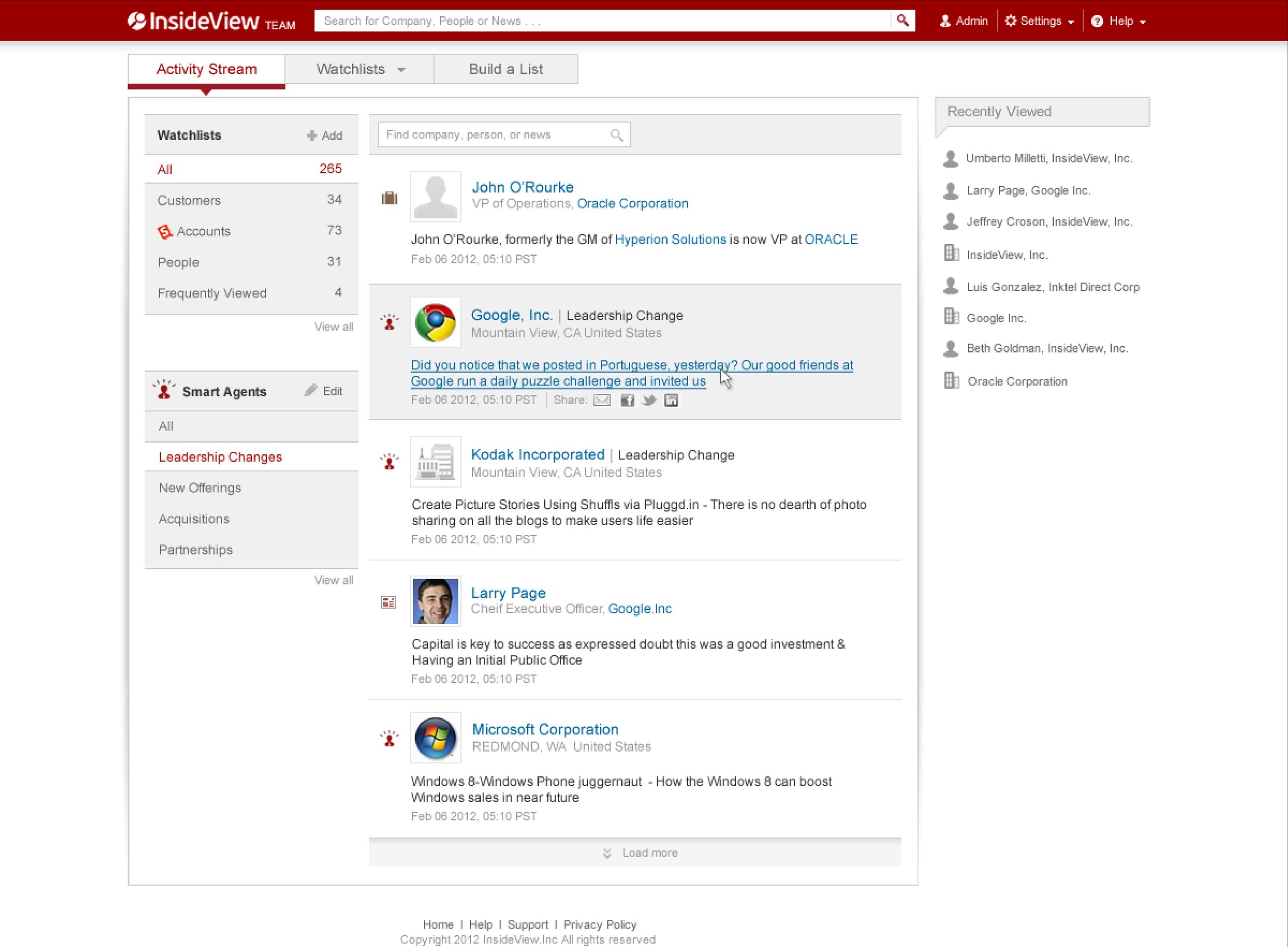This screenshot has width=1288, height=947.
Task: Open the Oracle Corporation link
Action: coord(632,203)
